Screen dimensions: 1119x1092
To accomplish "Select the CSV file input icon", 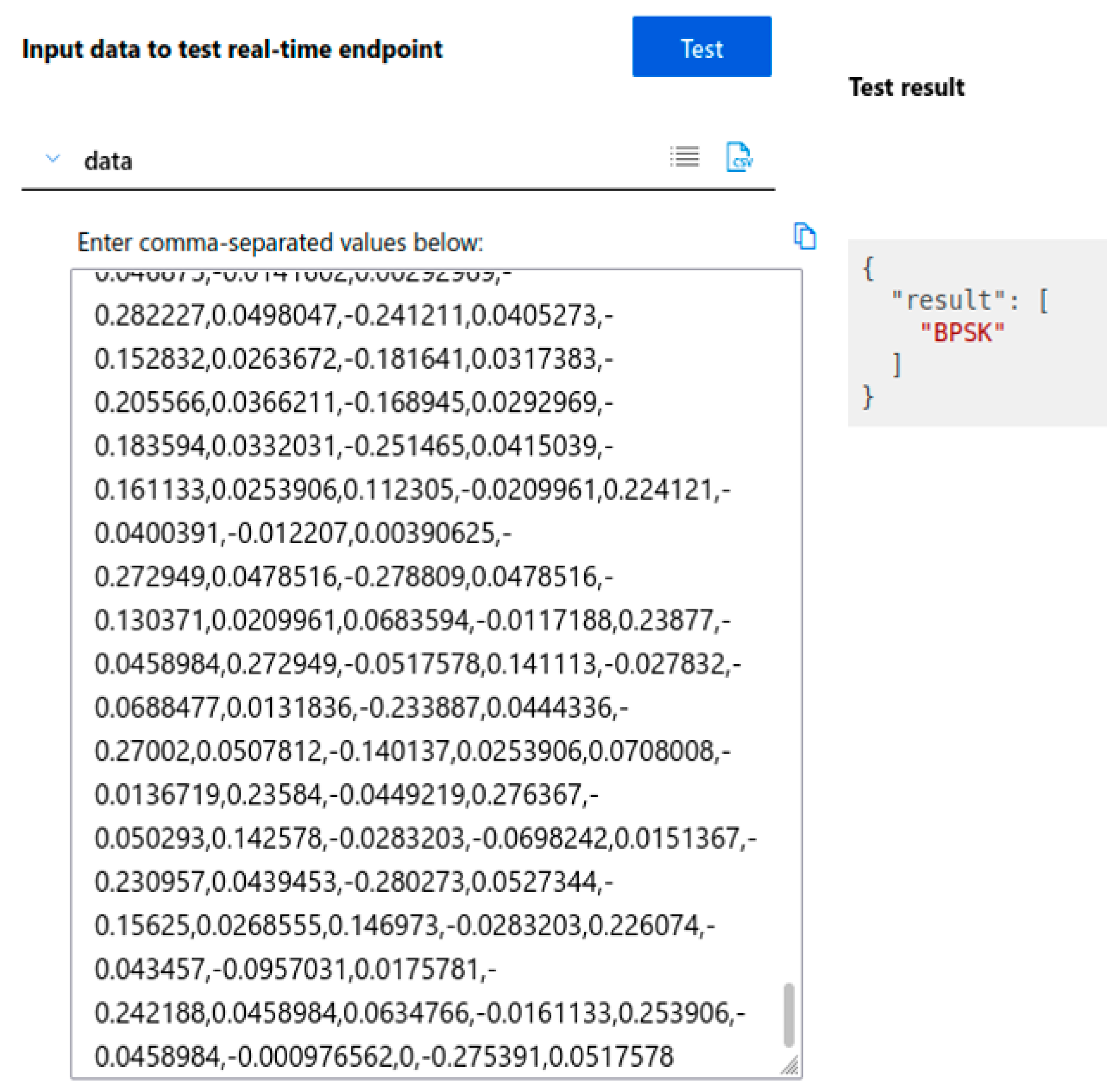I will point(739,157).
